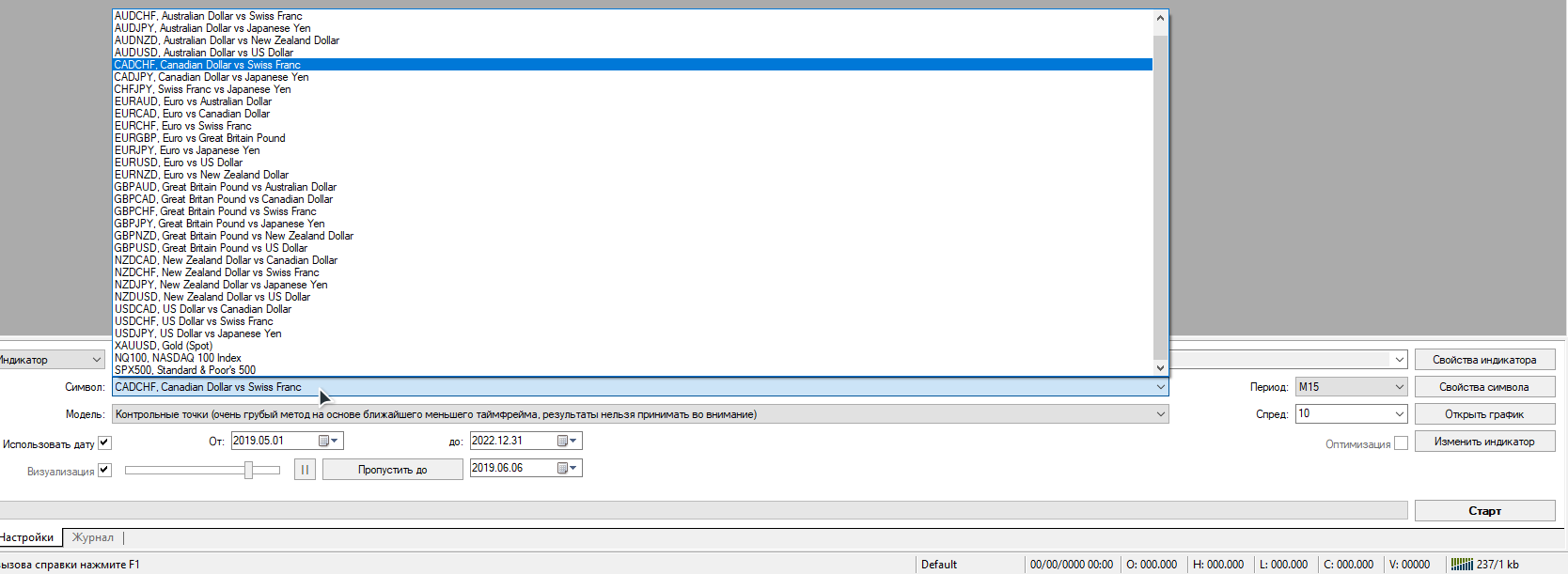This screenshot has width=1568, height=574.
Task: Switch to the Журнал tab
Action: 93,537
